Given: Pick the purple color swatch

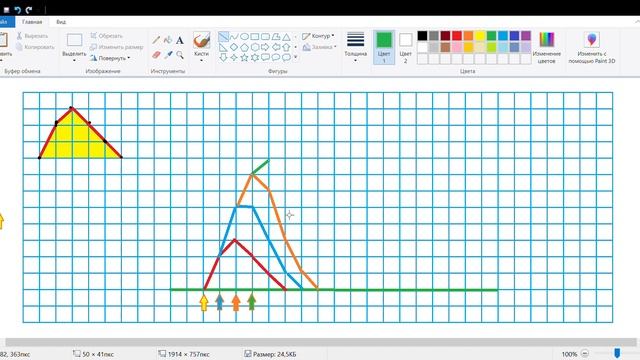Looking at the screenshot, I should coord(526,36).
